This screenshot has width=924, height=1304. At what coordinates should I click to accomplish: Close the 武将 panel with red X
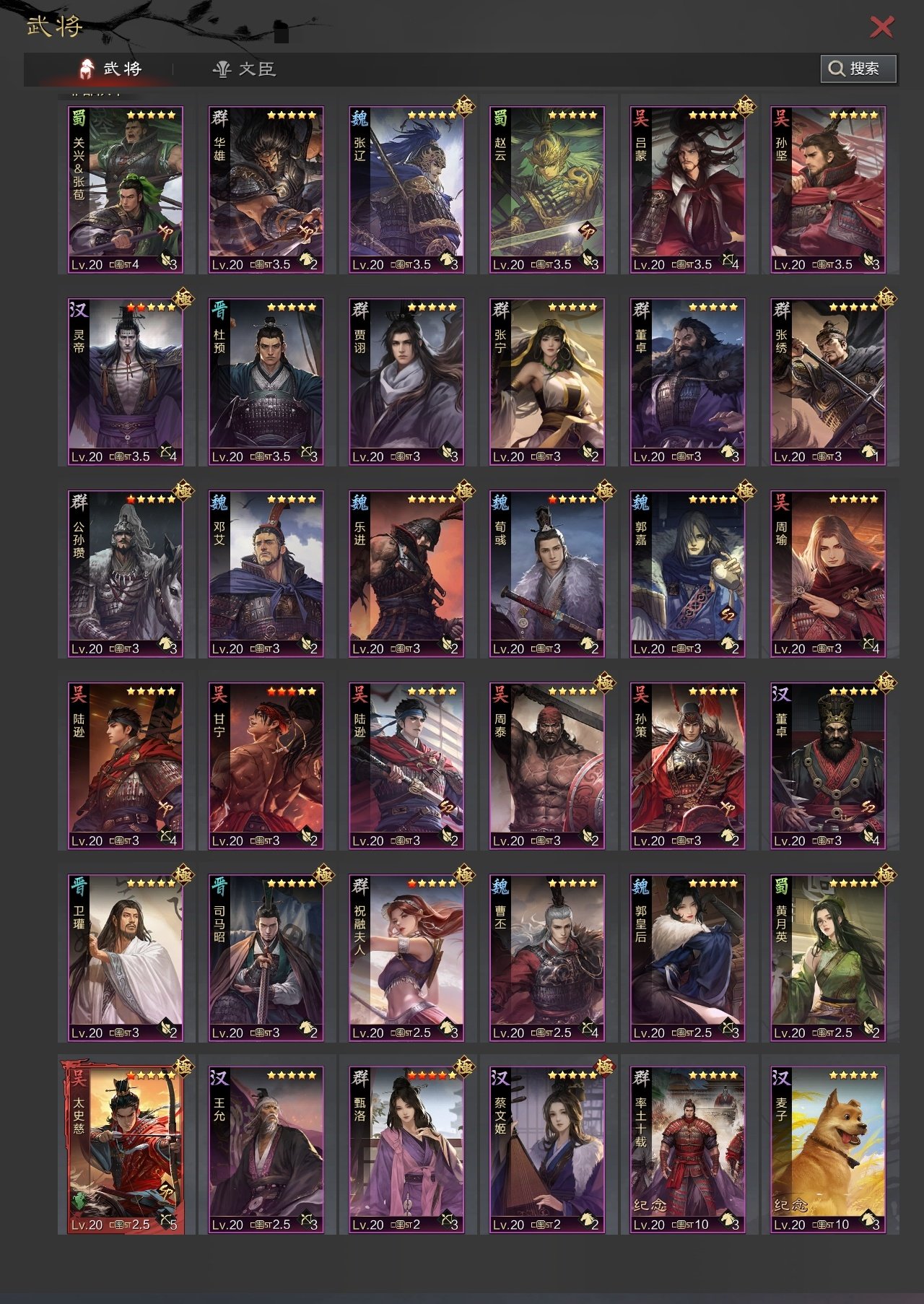(x=881, y=27)
